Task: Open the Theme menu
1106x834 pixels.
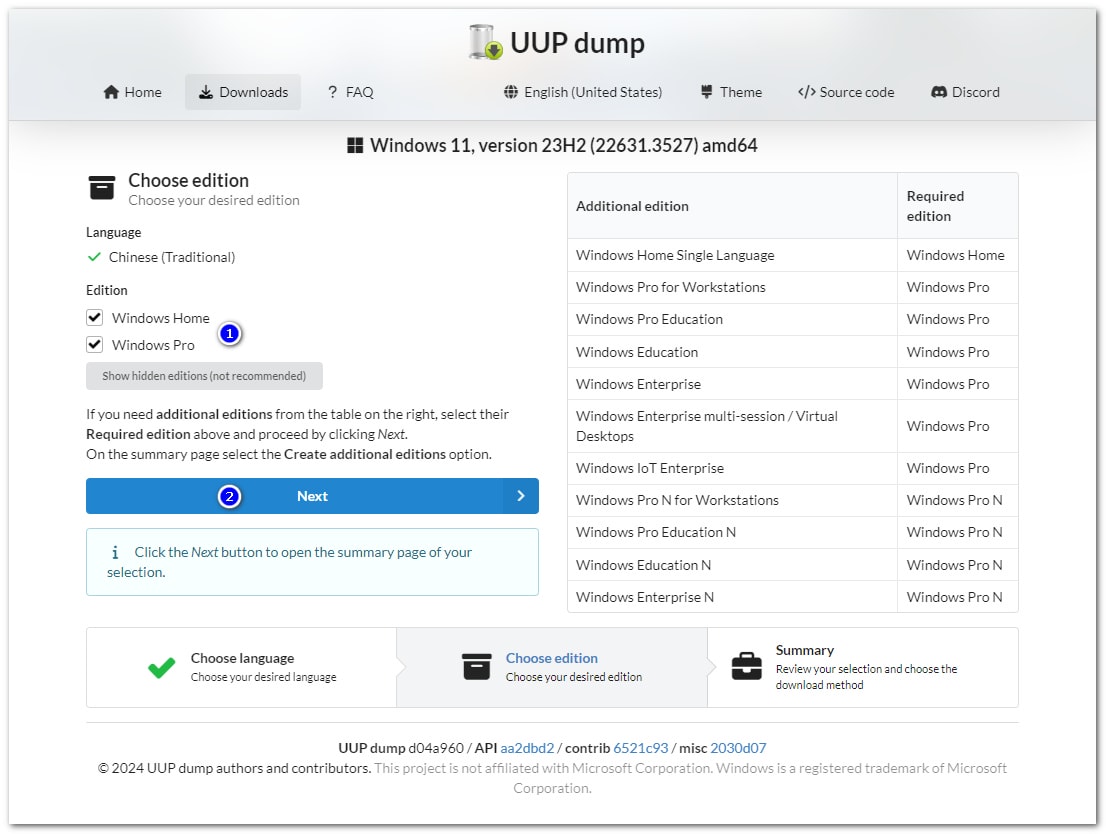Action: tap(731, 92)
